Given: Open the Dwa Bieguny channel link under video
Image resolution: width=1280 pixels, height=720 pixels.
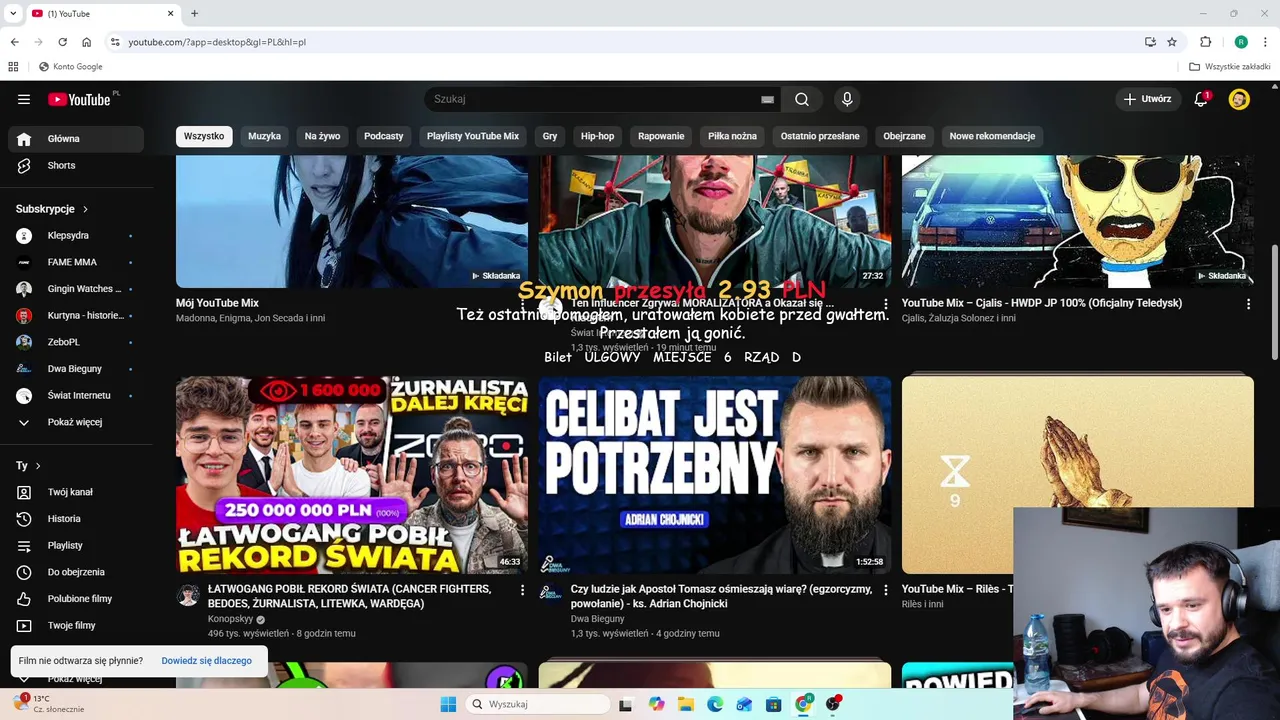Looking at the screenshot, I should (597, 619).
